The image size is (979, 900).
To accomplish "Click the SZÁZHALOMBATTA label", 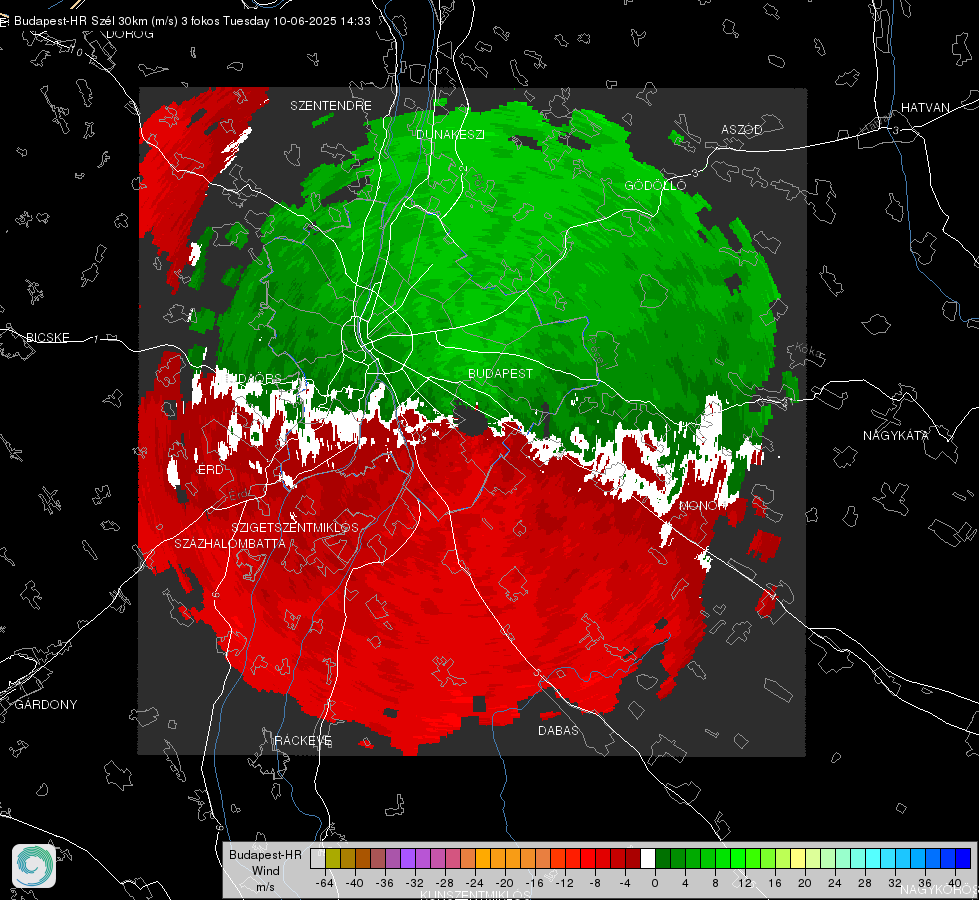I will point(230,543).
